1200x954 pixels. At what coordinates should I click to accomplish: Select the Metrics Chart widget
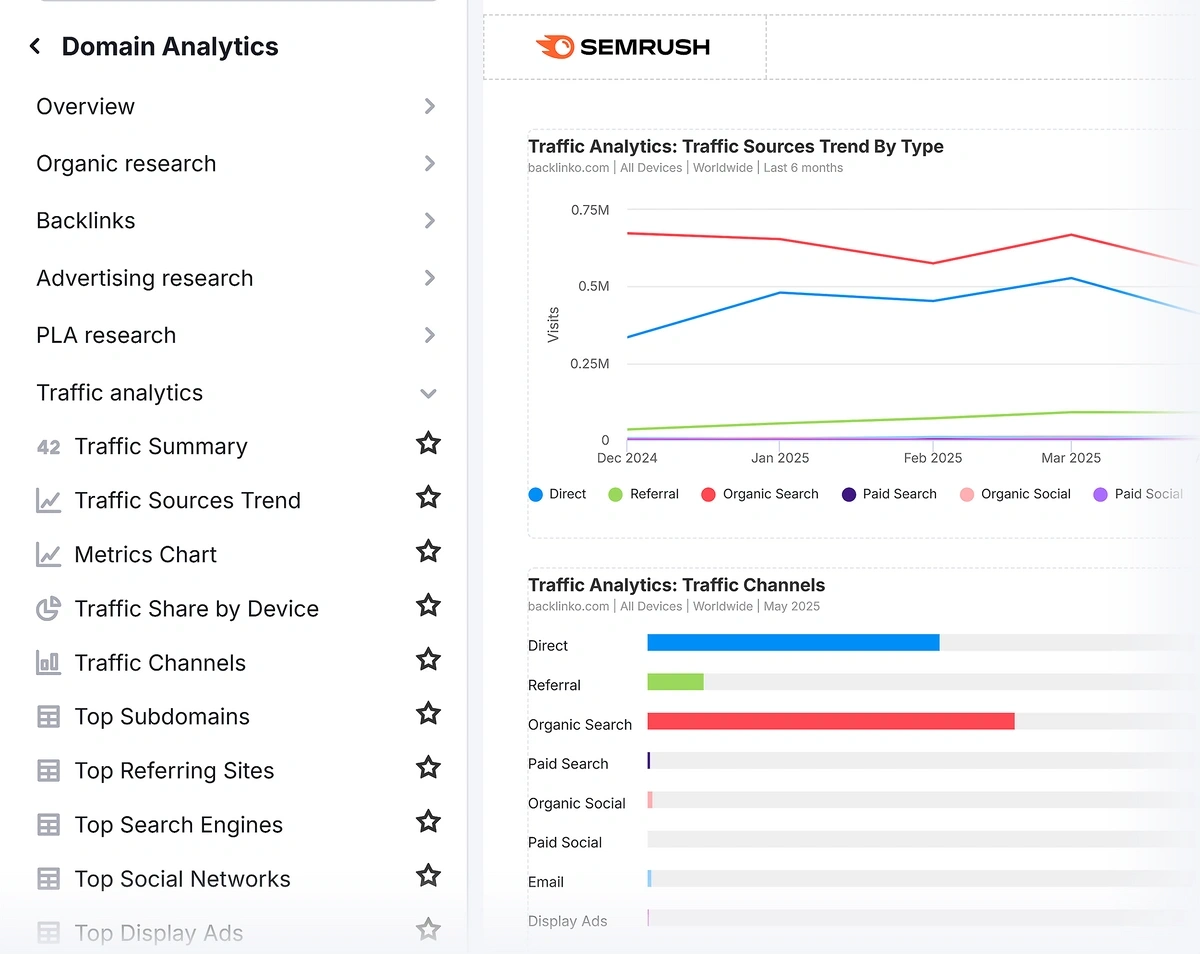point(146,555)
